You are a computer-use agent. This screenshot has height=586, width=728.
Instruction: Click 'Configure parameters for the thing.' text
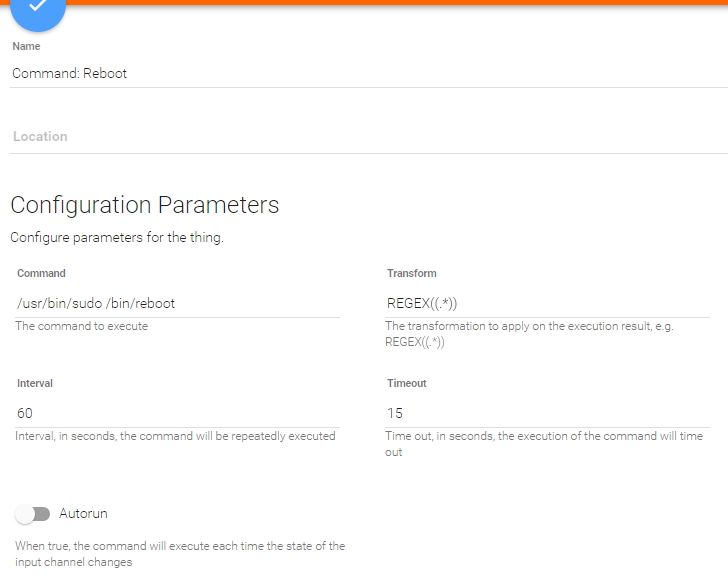click(116, 238)
